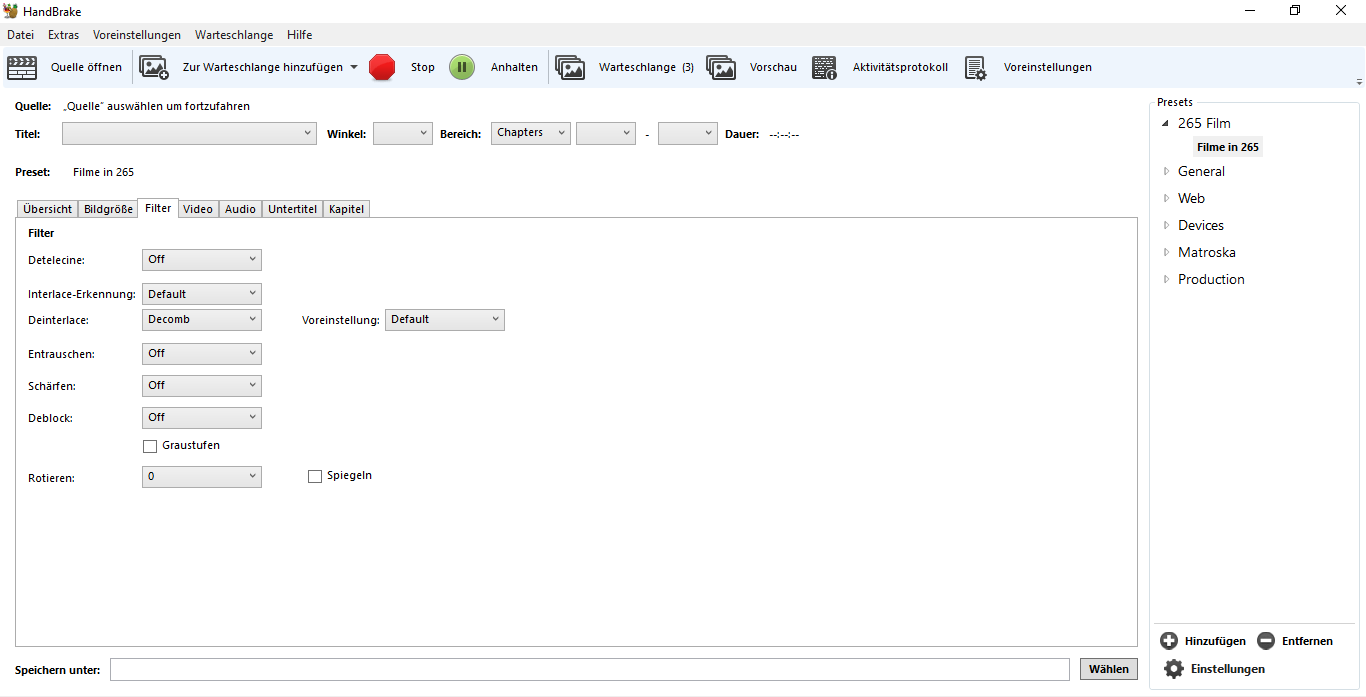Click the minus icon beside Entfernen
Screen dimensions: 1366x697
1266,641
